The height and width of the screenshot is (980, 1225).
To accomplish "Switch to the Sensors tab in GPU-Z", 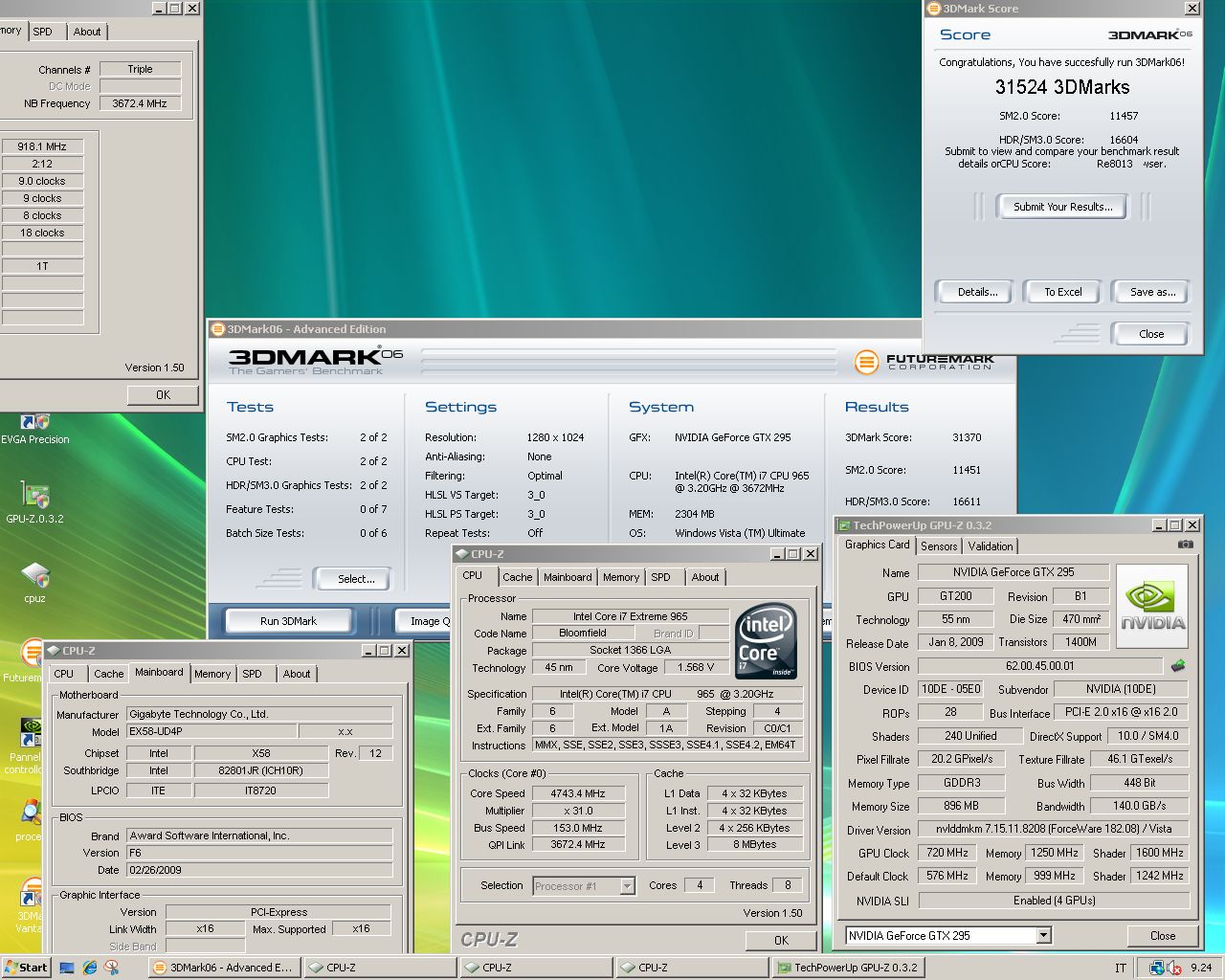I will click(x=938, y=546).
